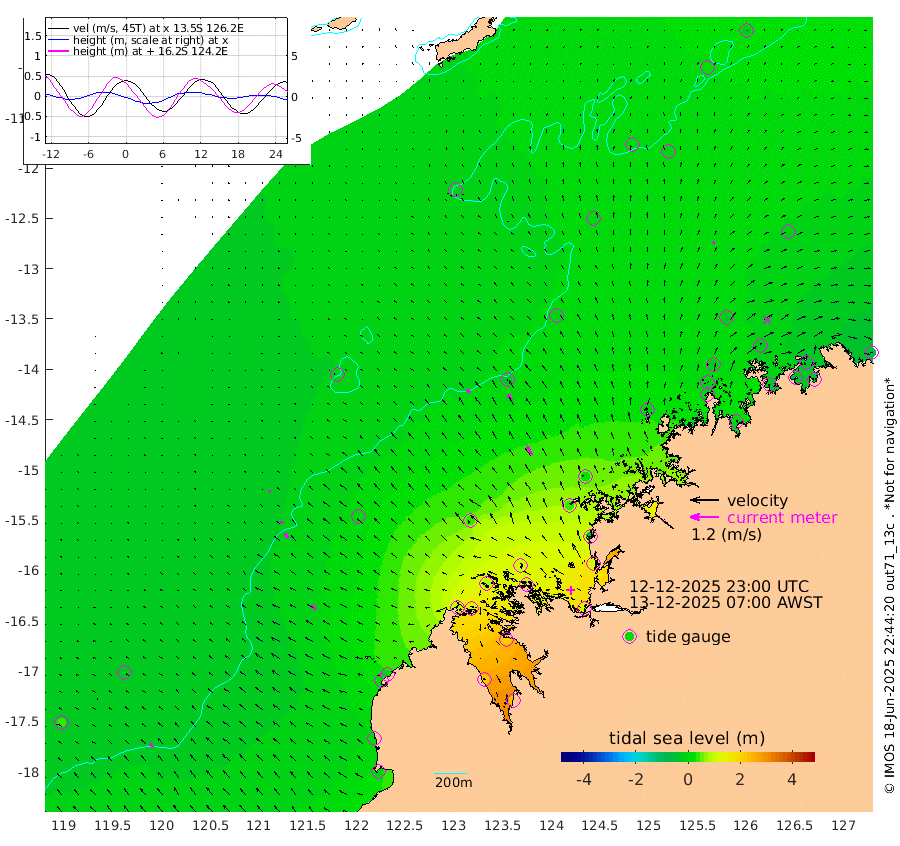900x846 pixels.
Task: Select the magenta plus marker at 16.2S 124.2E
Action: [571, 590]
